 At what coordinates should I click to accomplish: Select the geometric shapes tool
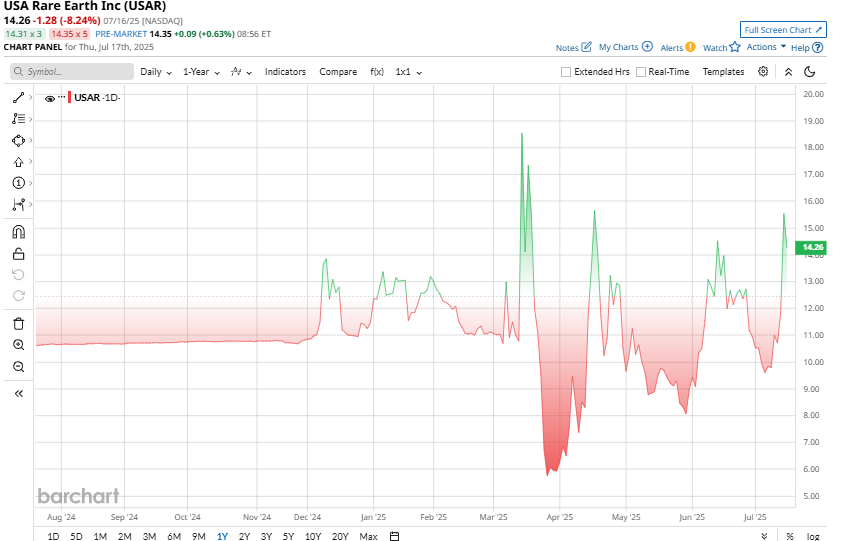pos(18,141)
